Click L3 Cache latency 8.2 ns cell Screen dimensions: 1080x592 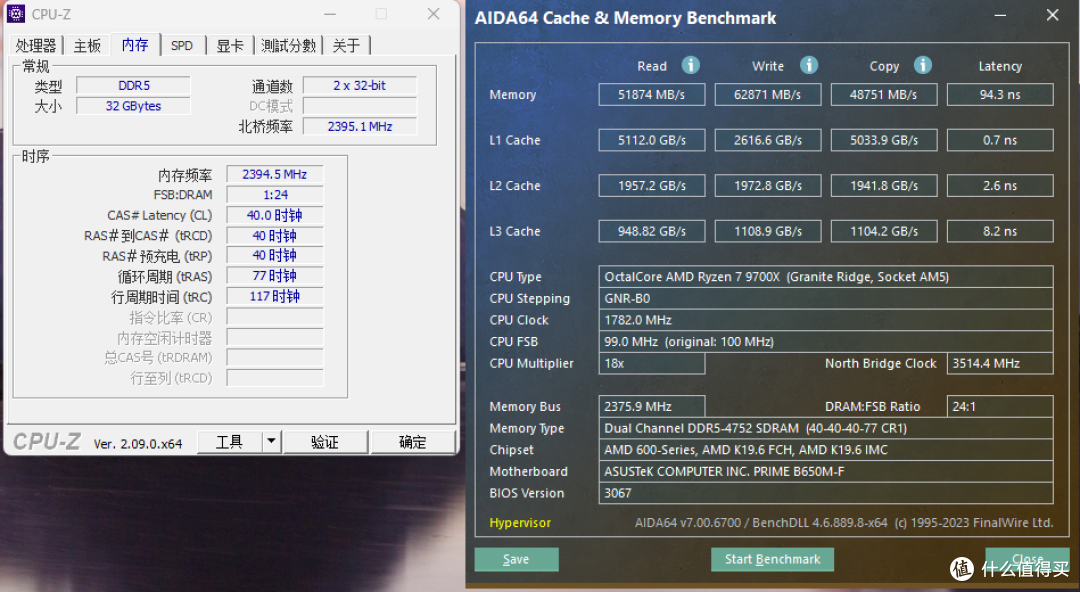(1000, 231)
